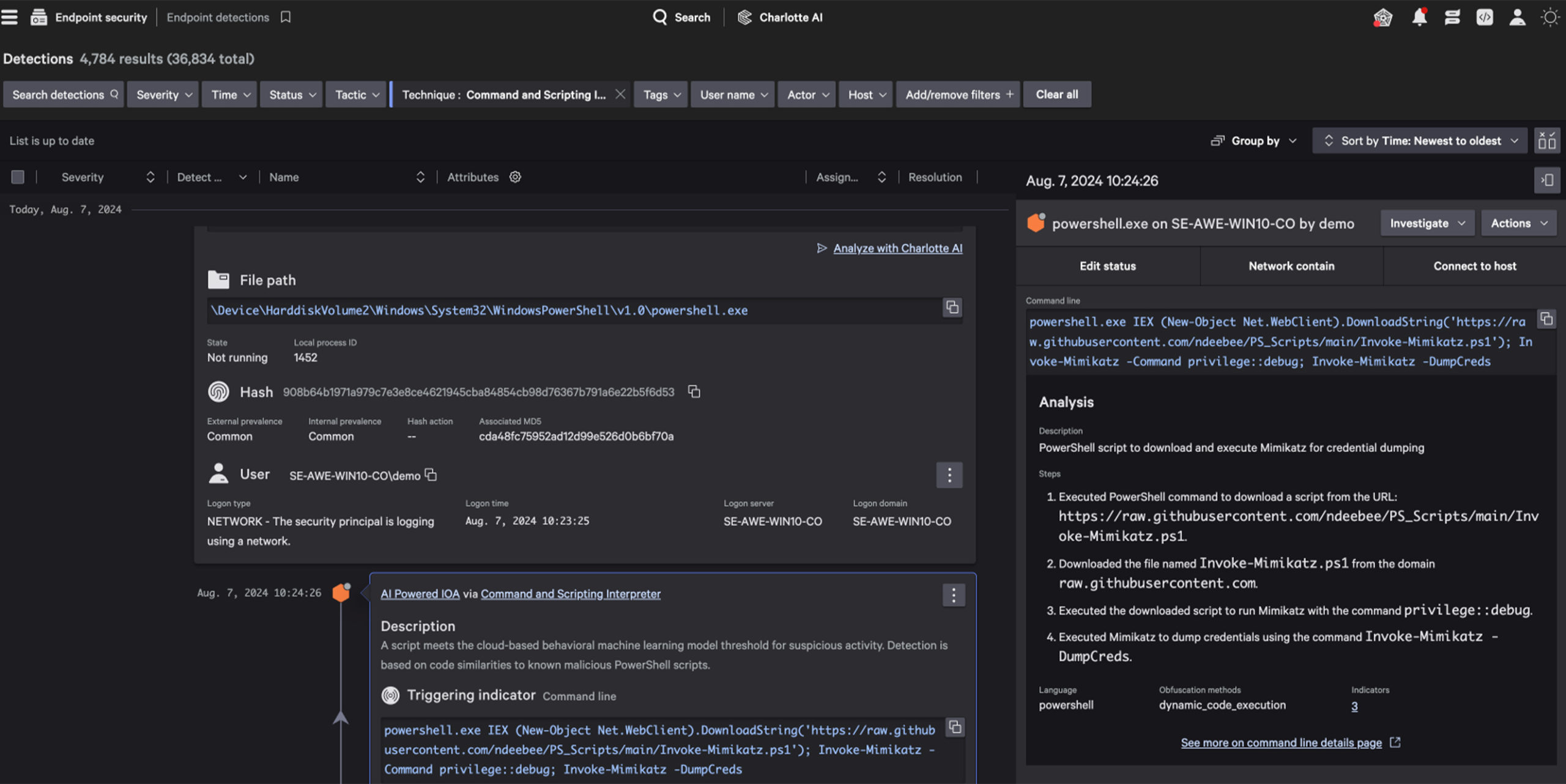Expand the Detect column chevron
Image resolution: width=1566 pixels, height=784 pixels.
pos(243,177)
